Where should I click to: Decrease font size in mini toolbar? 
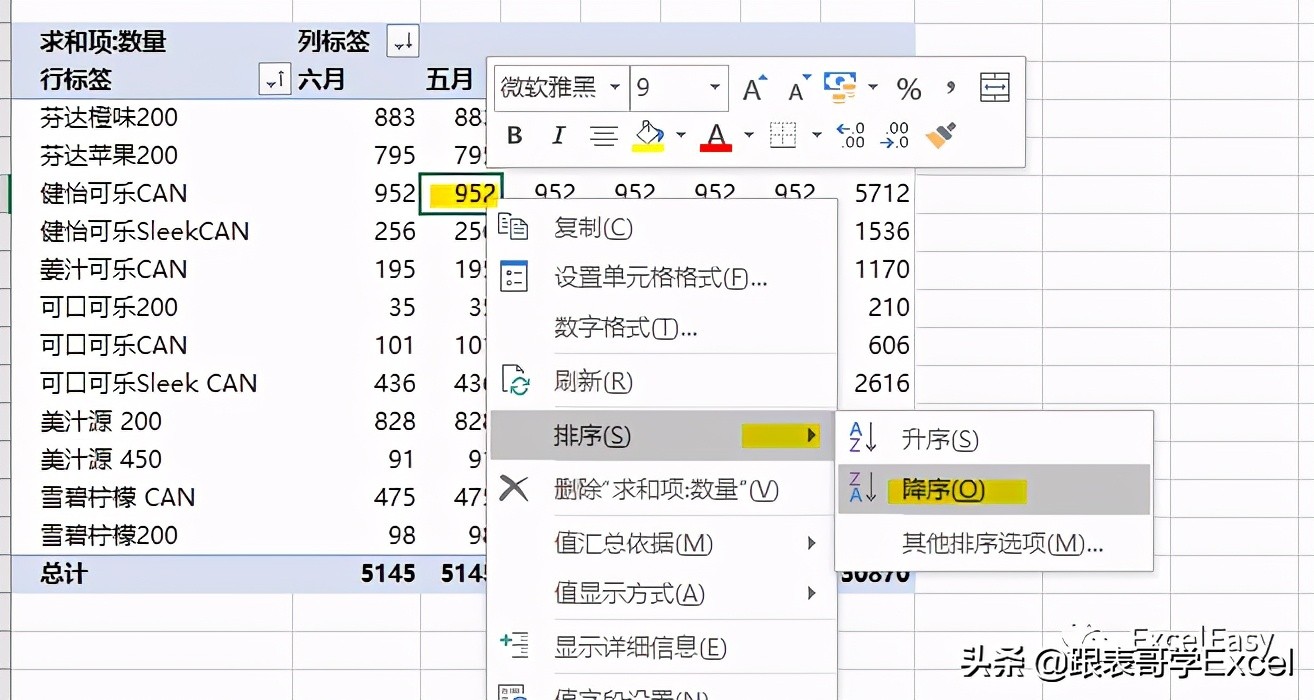click(x=798, y=88)
